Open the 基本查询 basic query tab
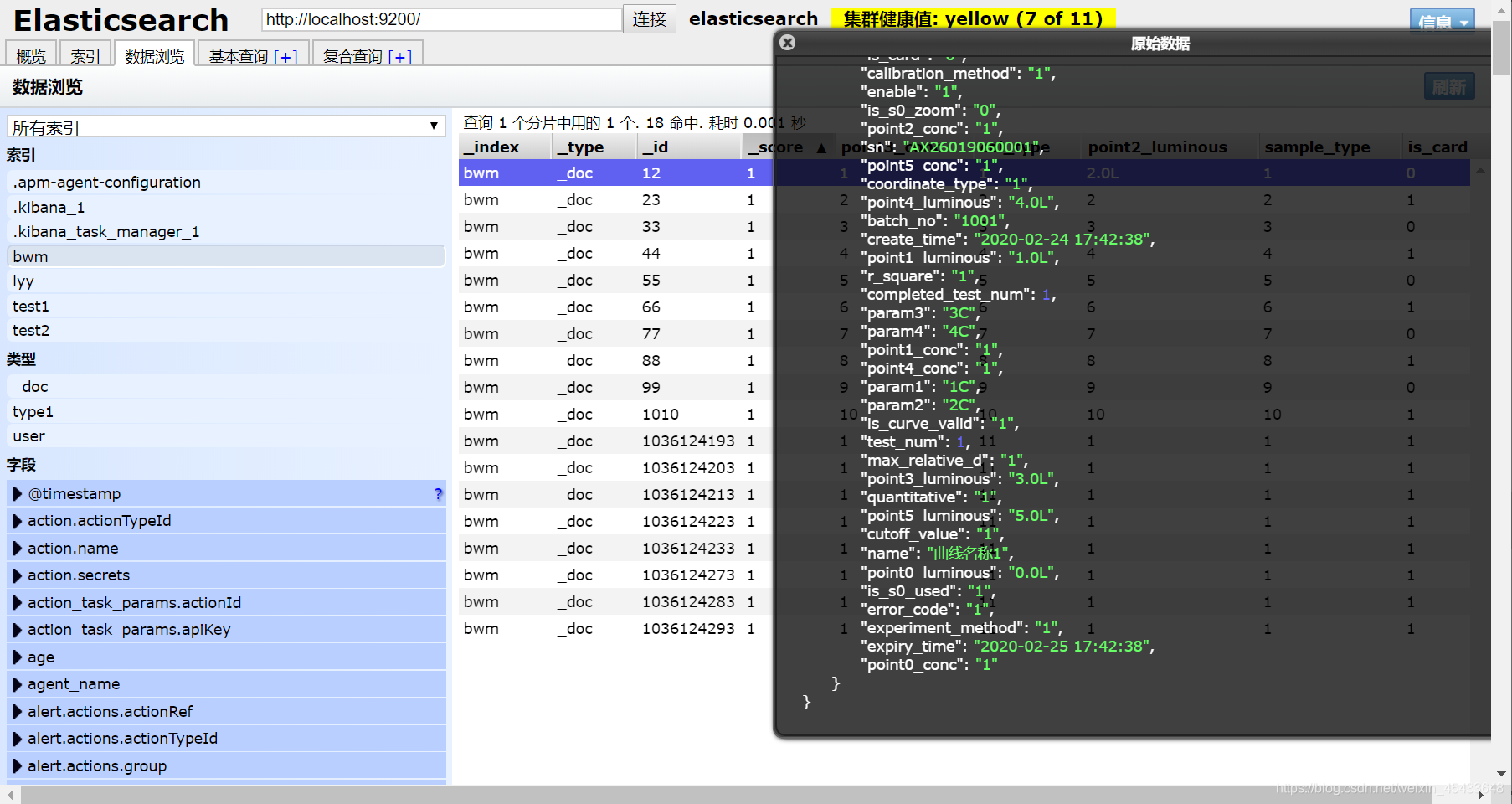 tap(254, 55)
